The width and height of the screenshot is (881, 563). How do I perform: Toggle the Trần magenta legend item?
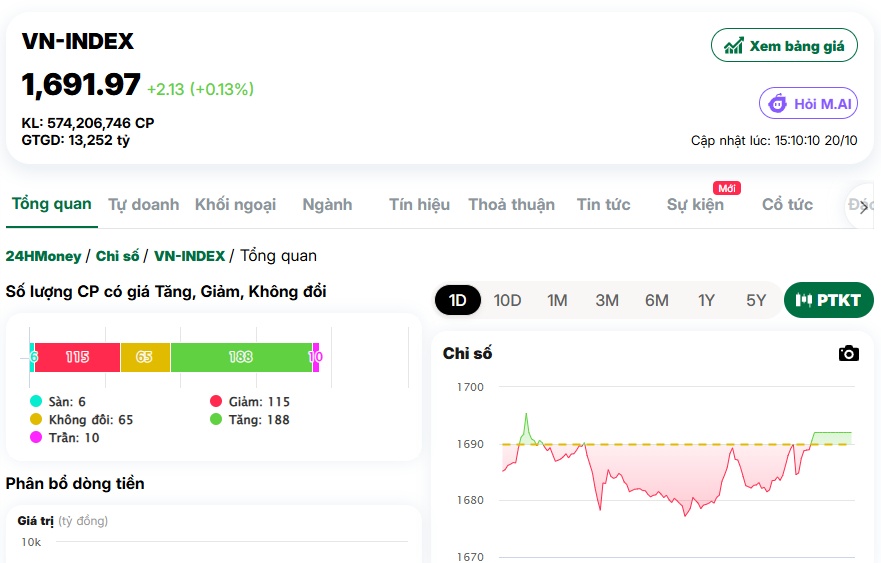click(x=65, y=437)
